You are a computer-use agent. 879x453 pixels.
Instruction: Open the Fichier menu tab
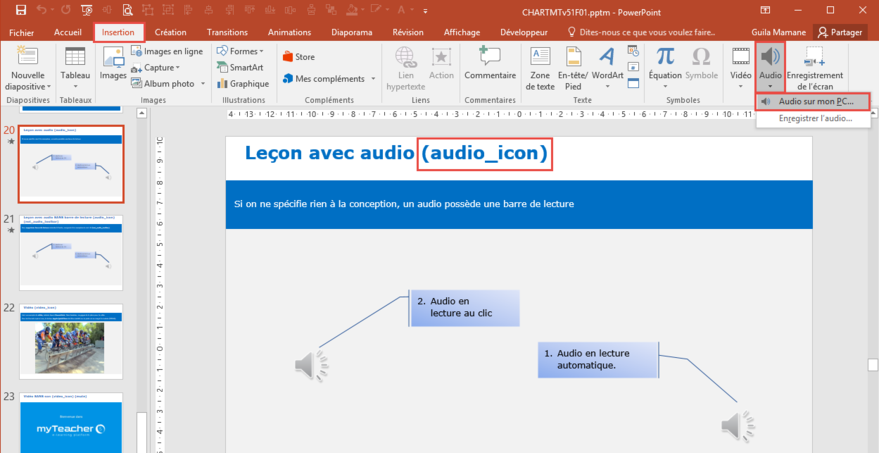22,32
